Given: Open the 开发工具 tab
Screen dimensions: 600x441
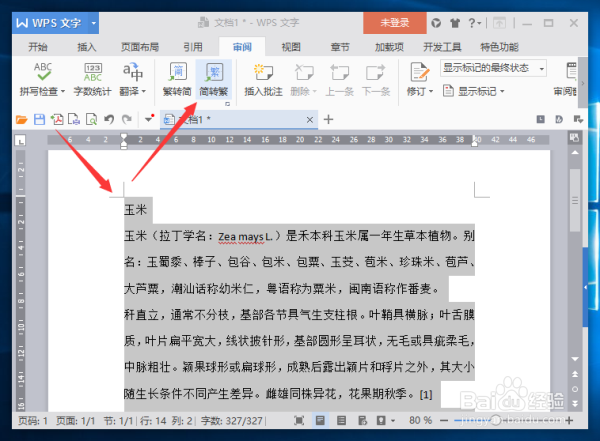Looking at the screenshot, I should coord(442,47).
